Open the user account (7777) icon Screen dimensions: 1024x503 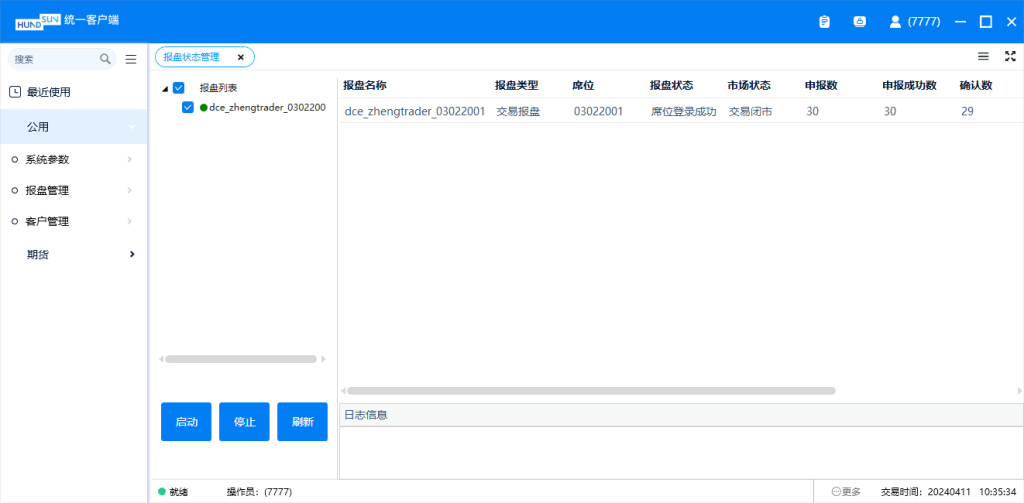[x=895, y=21]
